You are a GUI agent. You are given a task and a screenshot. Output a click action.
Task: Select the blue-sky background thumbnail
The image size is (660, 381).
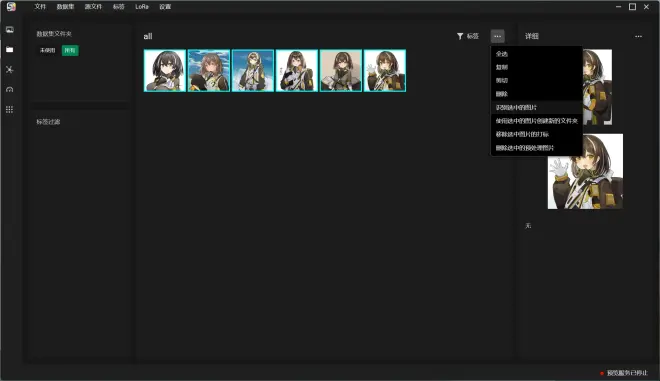253,71
